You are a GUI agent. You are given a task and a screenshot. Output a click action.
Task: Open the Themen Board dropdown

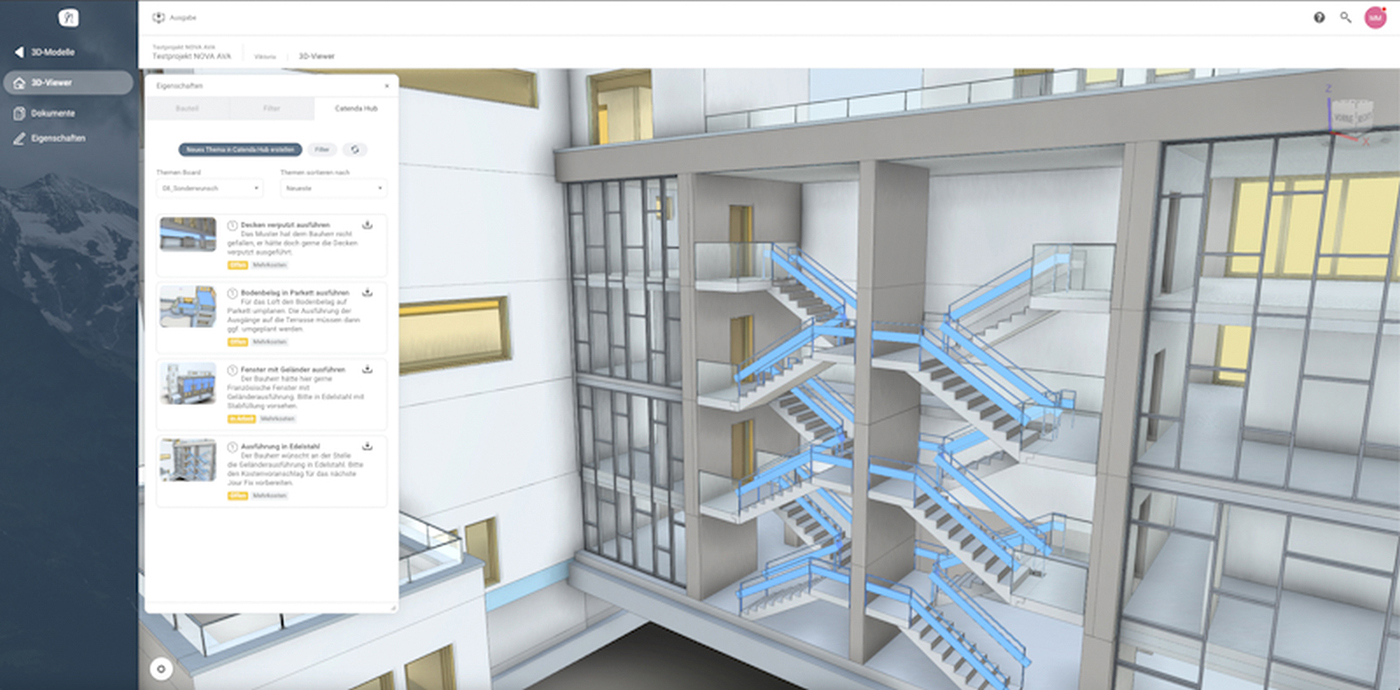207,188
